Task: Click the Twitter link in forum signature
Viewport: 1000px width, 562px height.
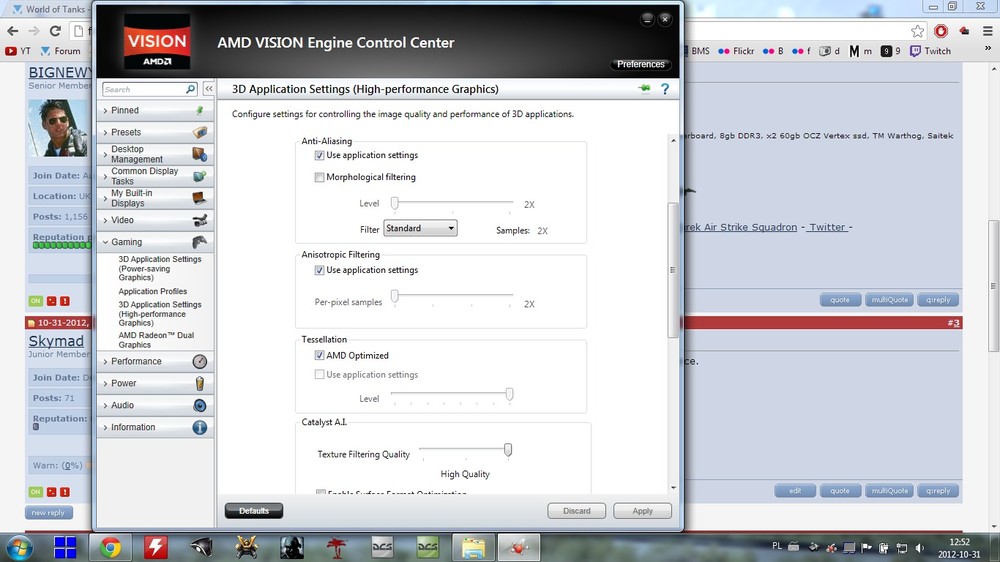Action: point(827,227)
